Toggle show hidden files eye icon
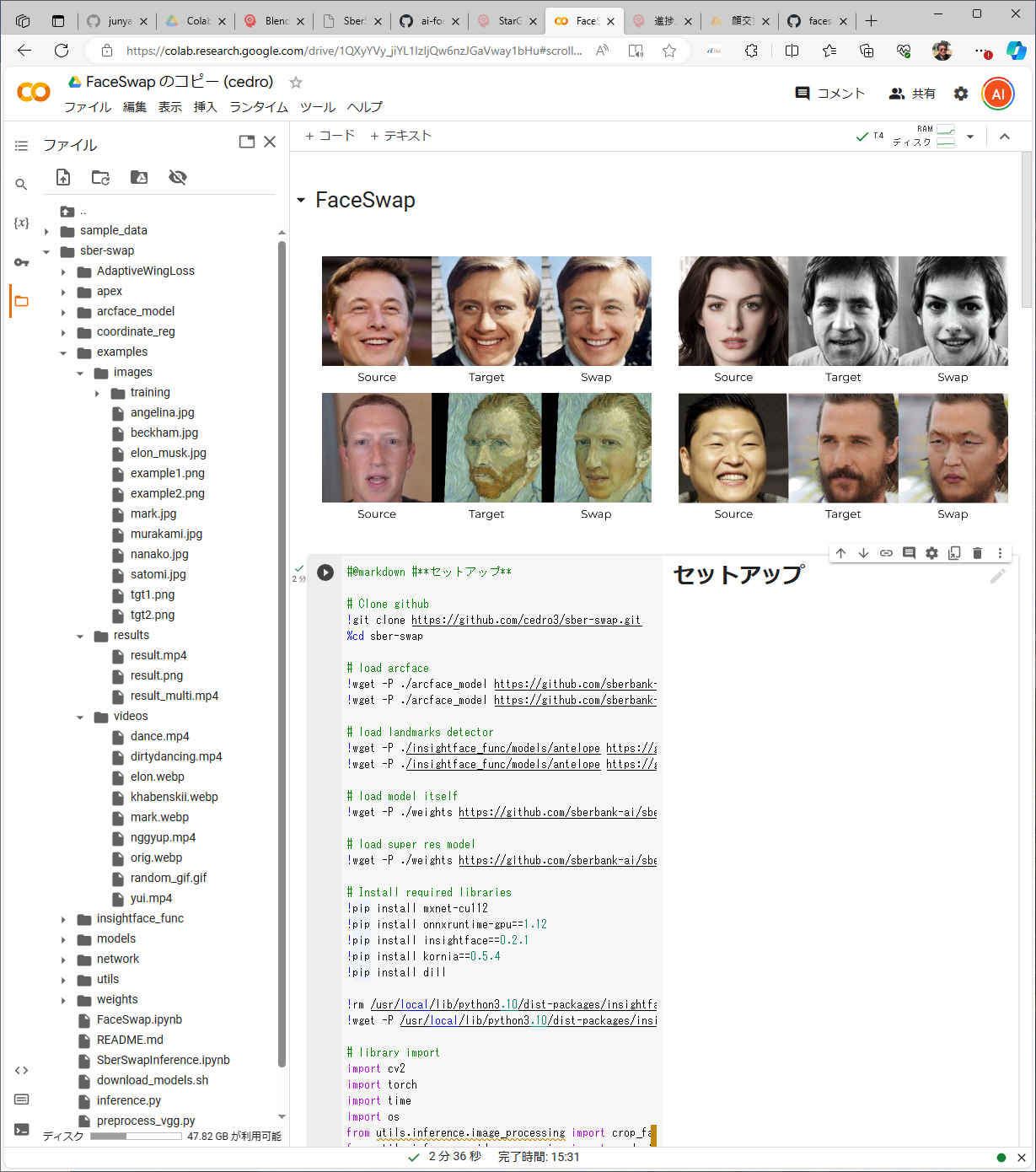Screen dimensions: 1036x1172 [x=177, y=177]
